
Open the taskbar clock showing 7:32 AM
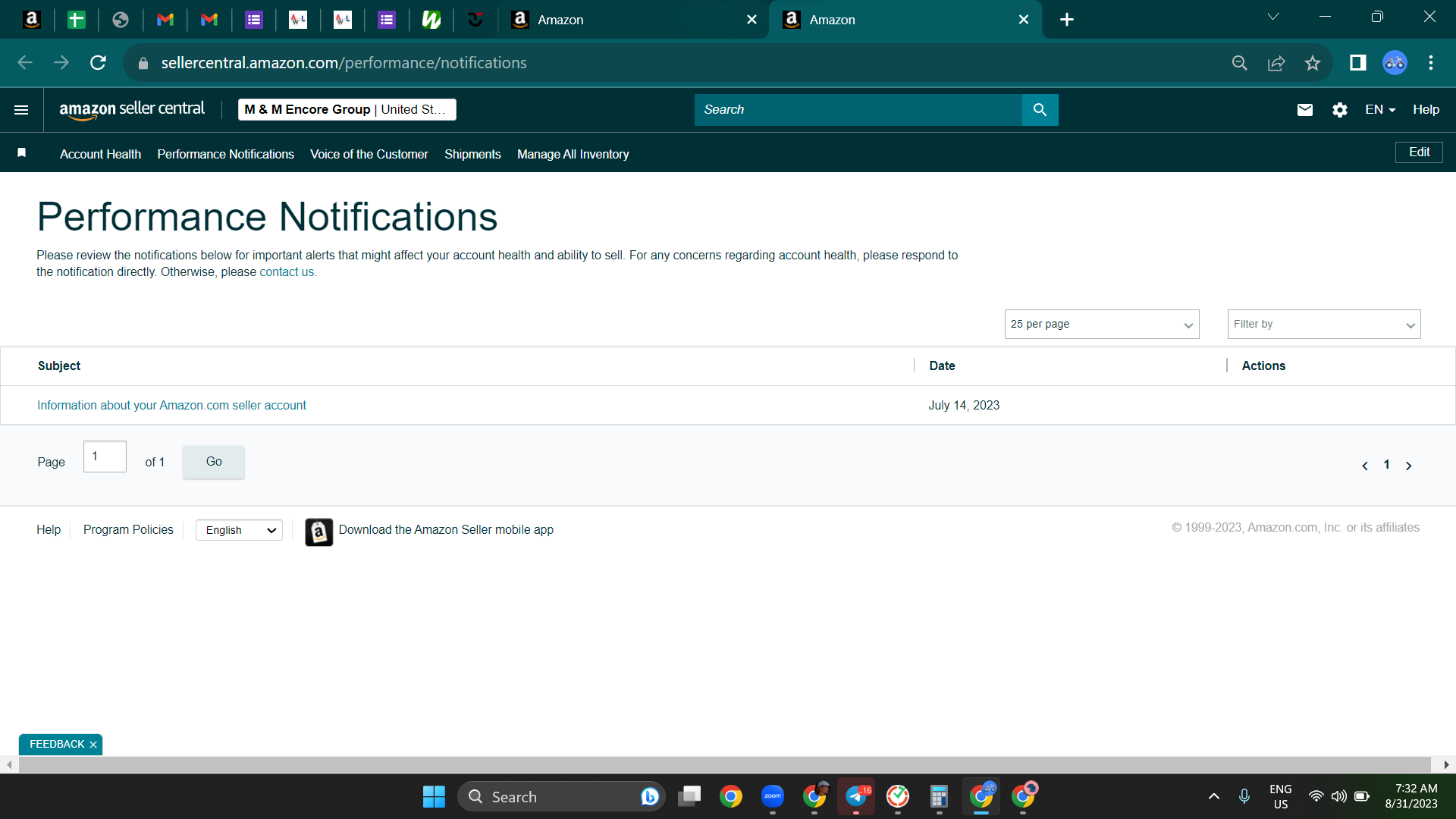tap(1411, 796)
